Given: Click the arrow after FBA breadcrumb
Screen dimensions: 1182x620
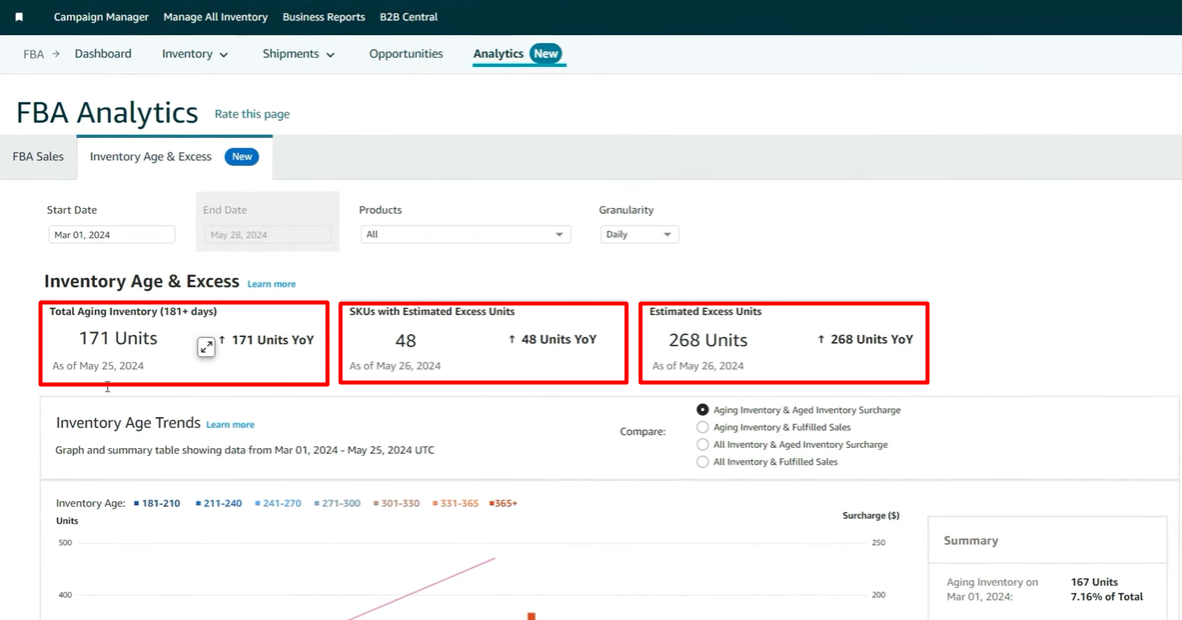Looking at the screenshot, I should click(x=56, y=54).
